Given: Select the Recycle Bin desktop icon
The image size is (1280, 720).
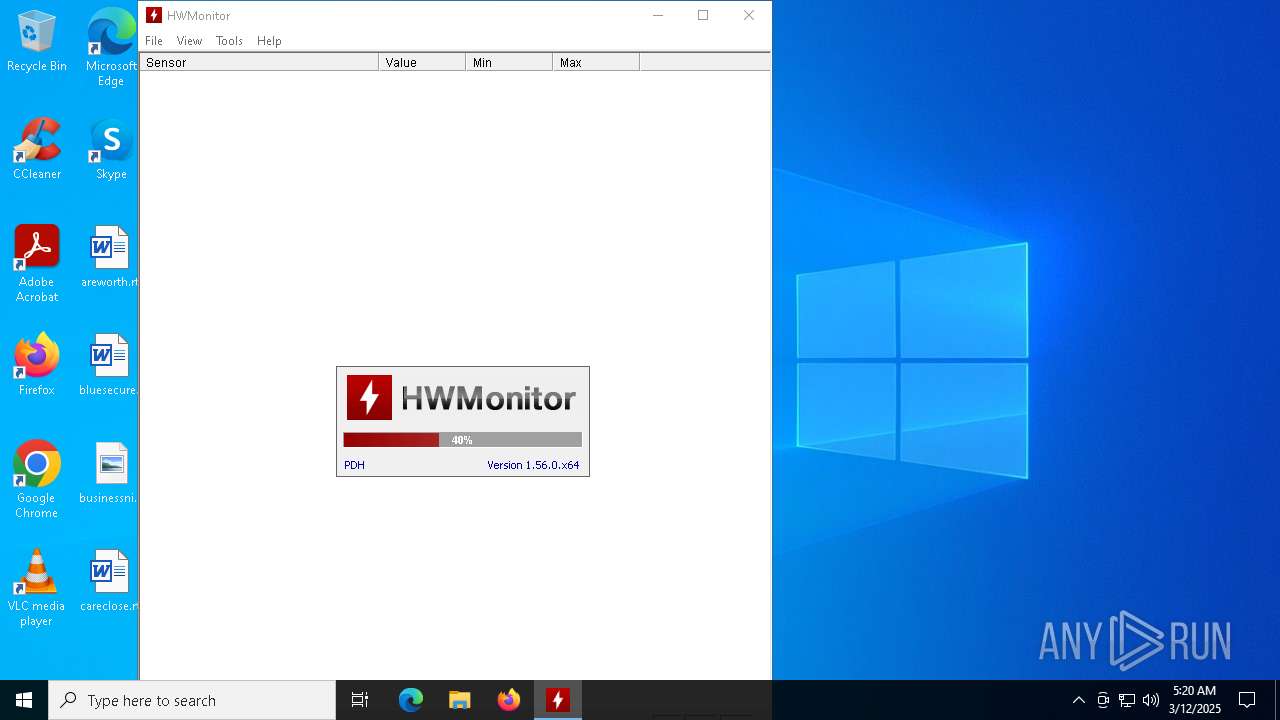Looking at the screenshot, I should click(x=37, y=41).
